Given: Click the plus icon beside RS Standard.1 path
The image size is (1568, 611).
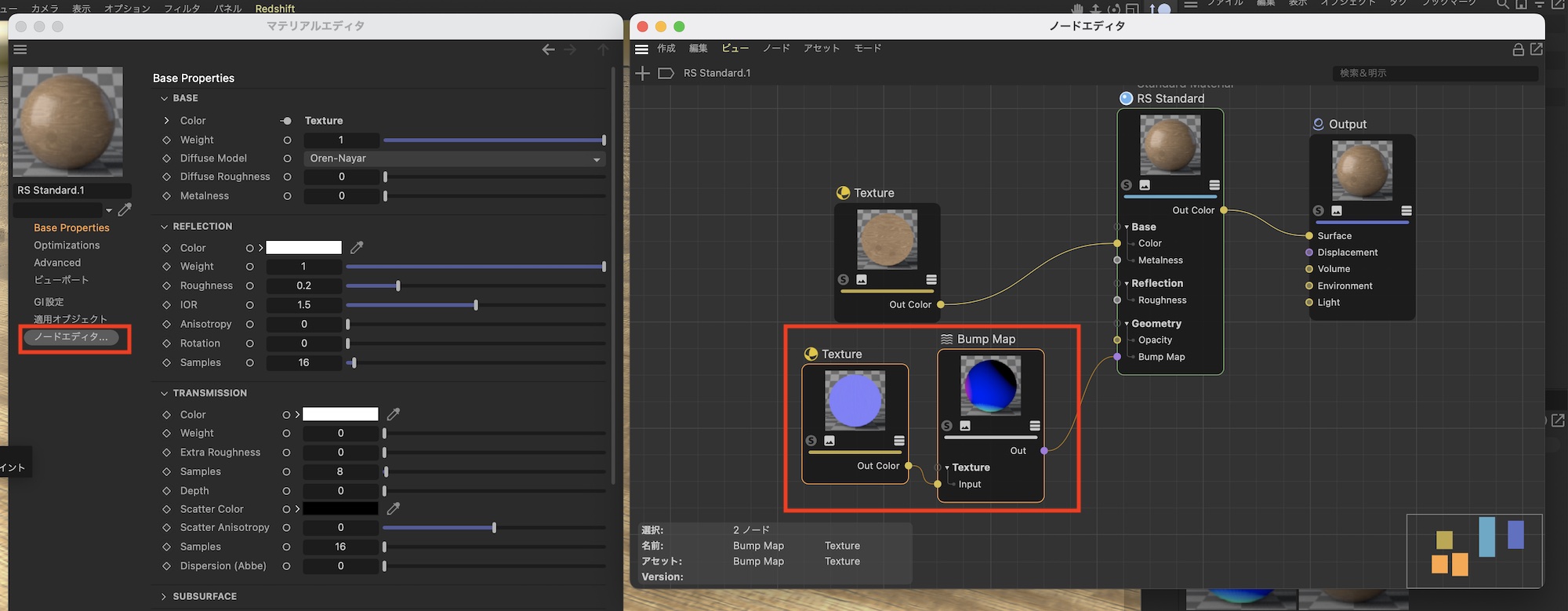Looking at the screenshot, I should click(643, 73).
